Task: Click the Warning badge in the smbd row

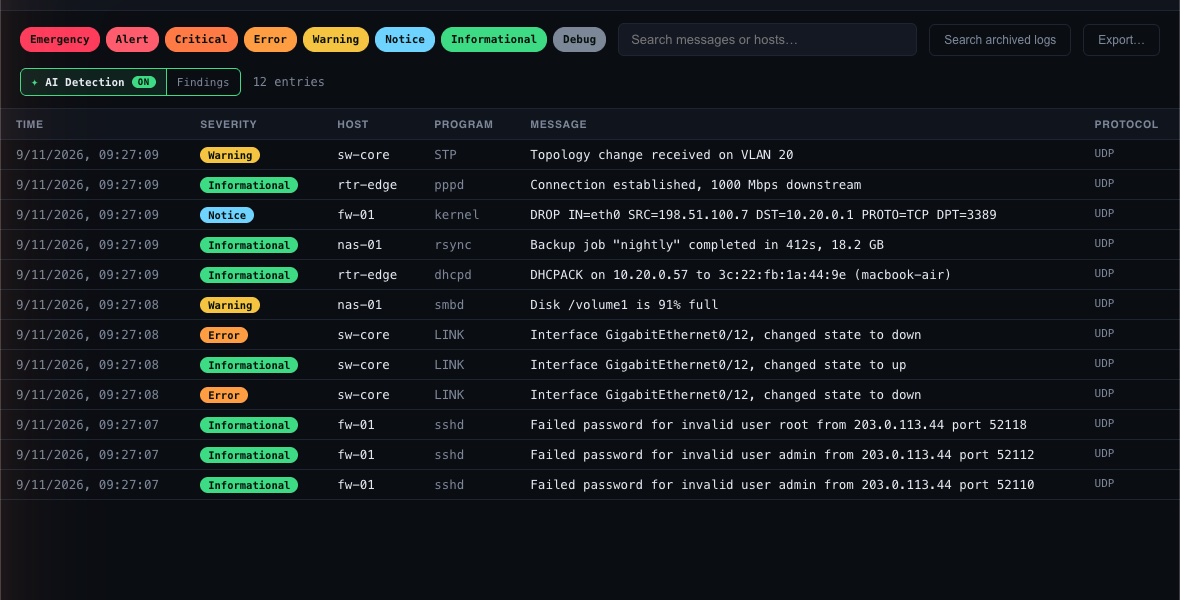Action: (230, 305)
